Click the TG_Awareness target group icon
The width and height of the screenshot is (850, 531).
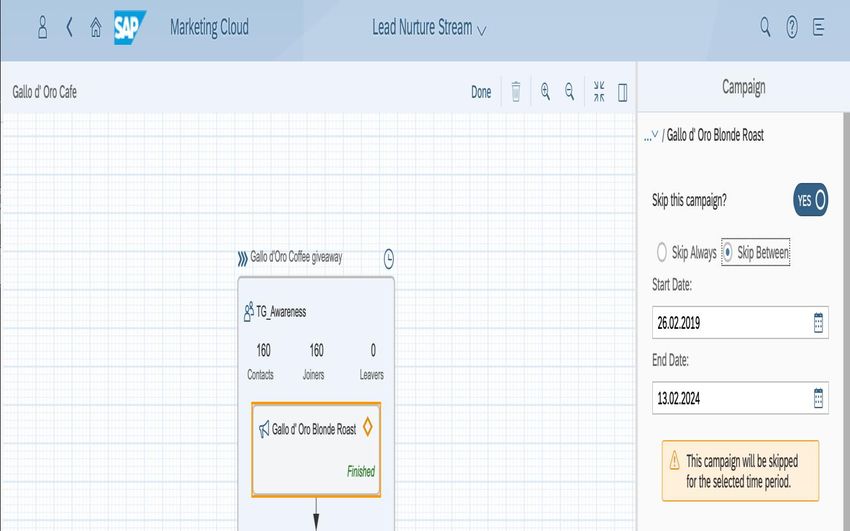coord(248,312)
